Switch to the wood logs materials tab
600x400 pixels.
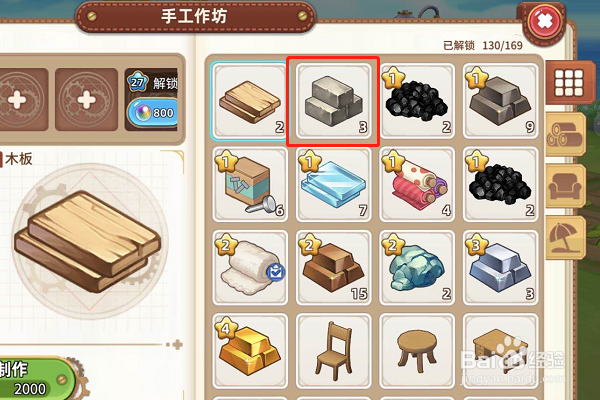[x=565, y=134]
